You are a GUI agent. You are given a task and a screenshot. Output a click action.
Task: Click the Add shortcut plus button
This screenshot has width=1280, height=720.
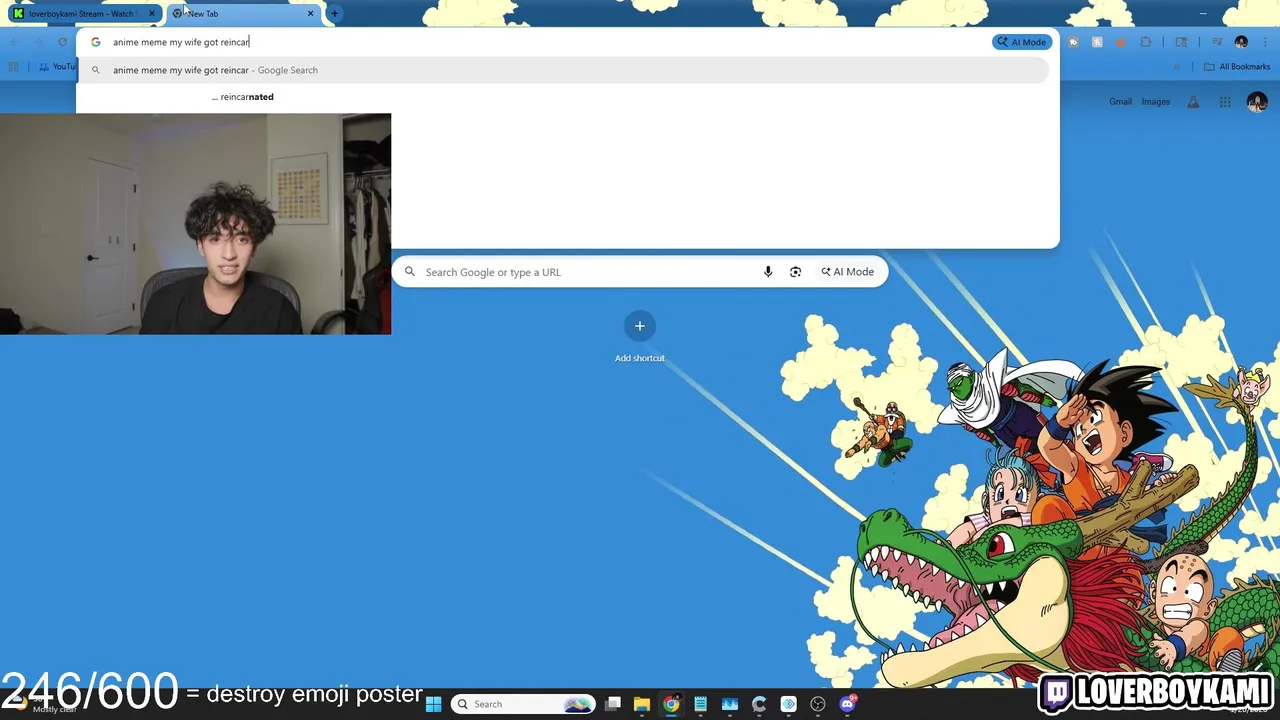tap(640, 326)
